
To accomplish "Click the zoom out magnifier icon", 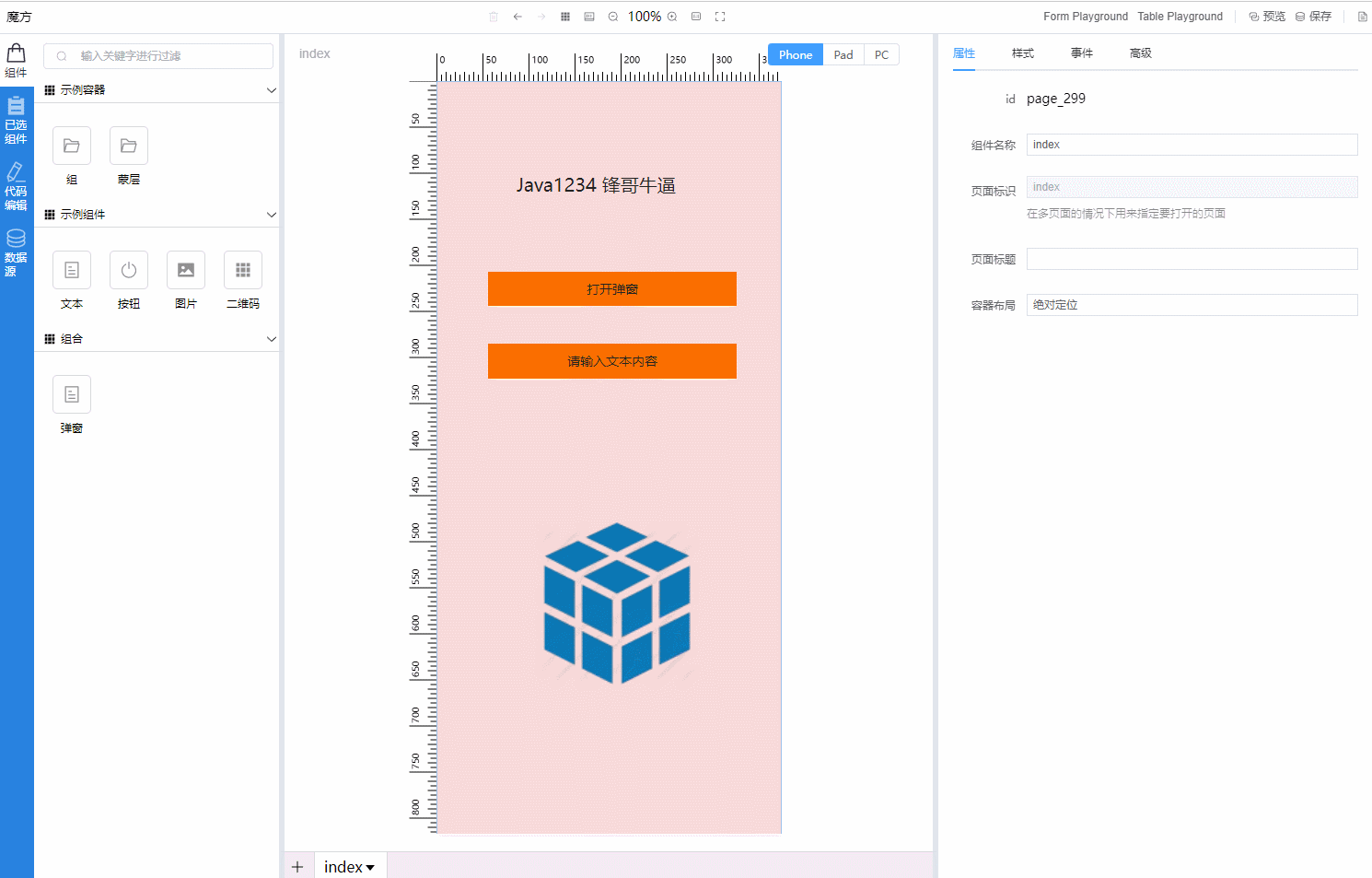I will point(613,17).
